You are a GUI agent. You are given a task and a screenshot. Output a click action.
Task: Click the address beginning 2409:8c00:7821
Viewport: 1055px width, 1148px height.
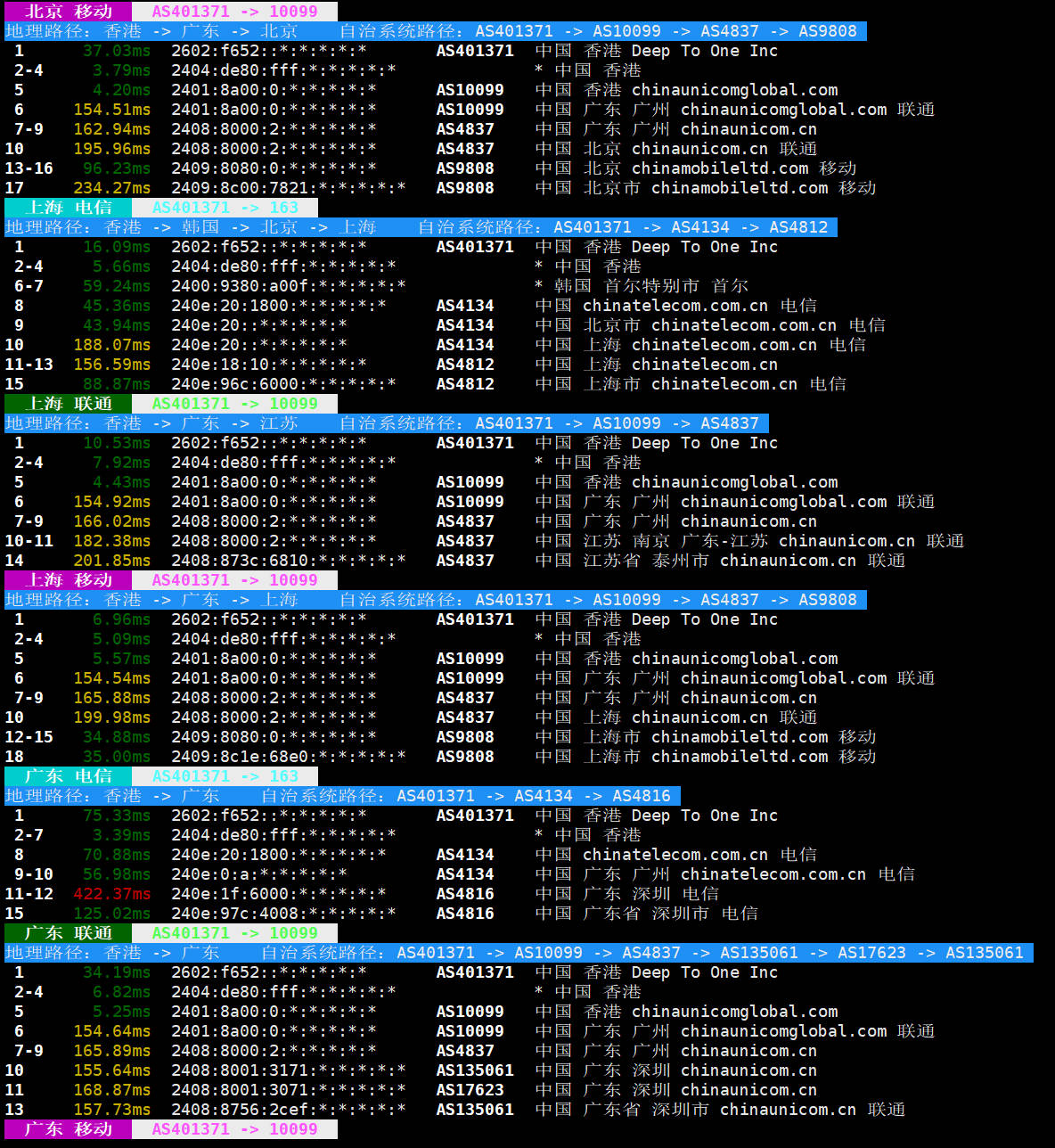[x=288, y=188]
